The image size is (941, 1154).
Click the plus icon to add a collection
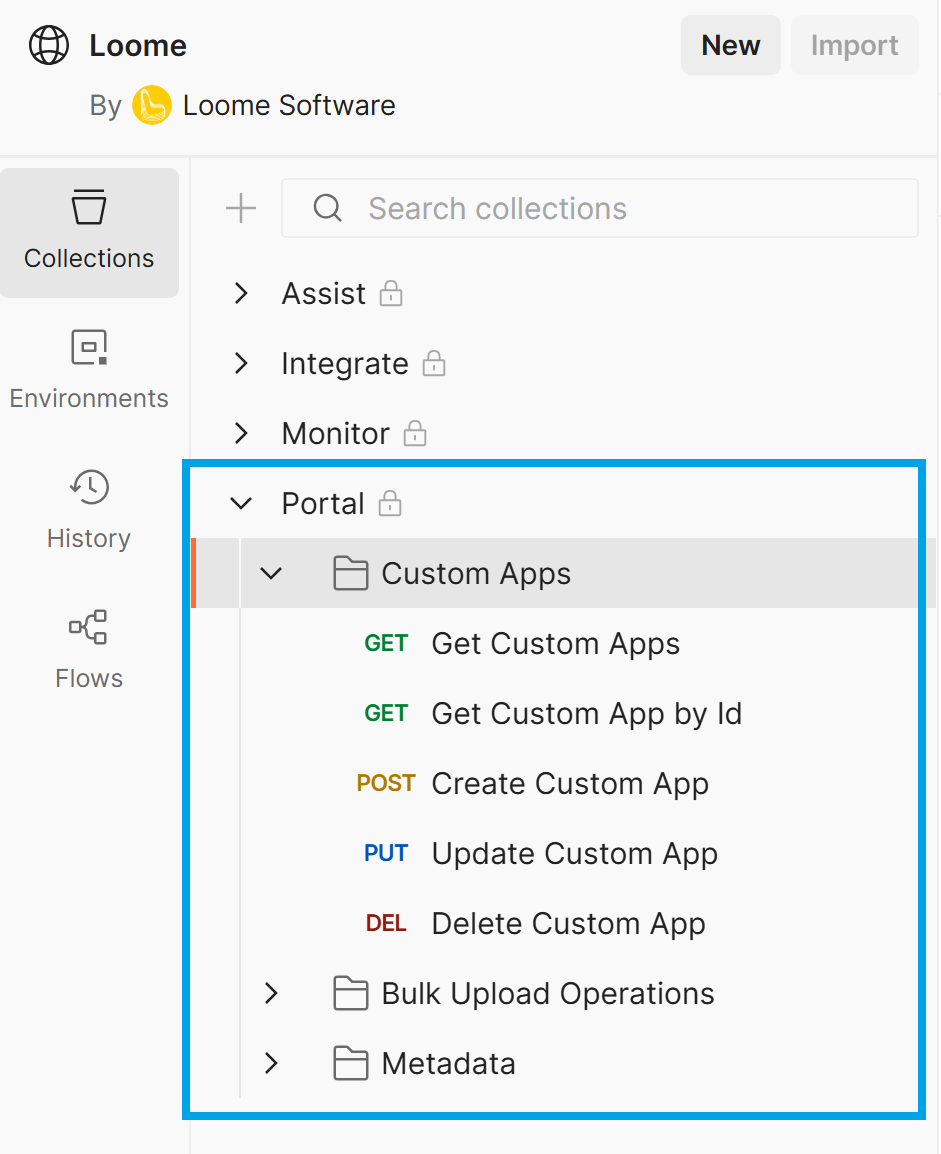pyautogui.click(x=240, y=208)
